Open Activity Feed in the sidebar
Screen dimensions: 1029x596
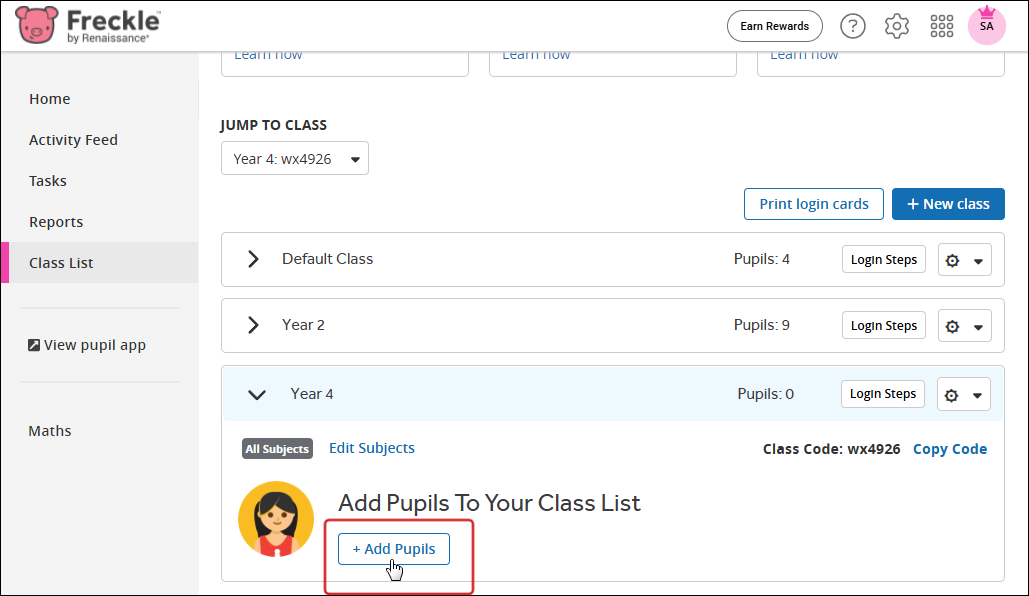tap(74, 140)
